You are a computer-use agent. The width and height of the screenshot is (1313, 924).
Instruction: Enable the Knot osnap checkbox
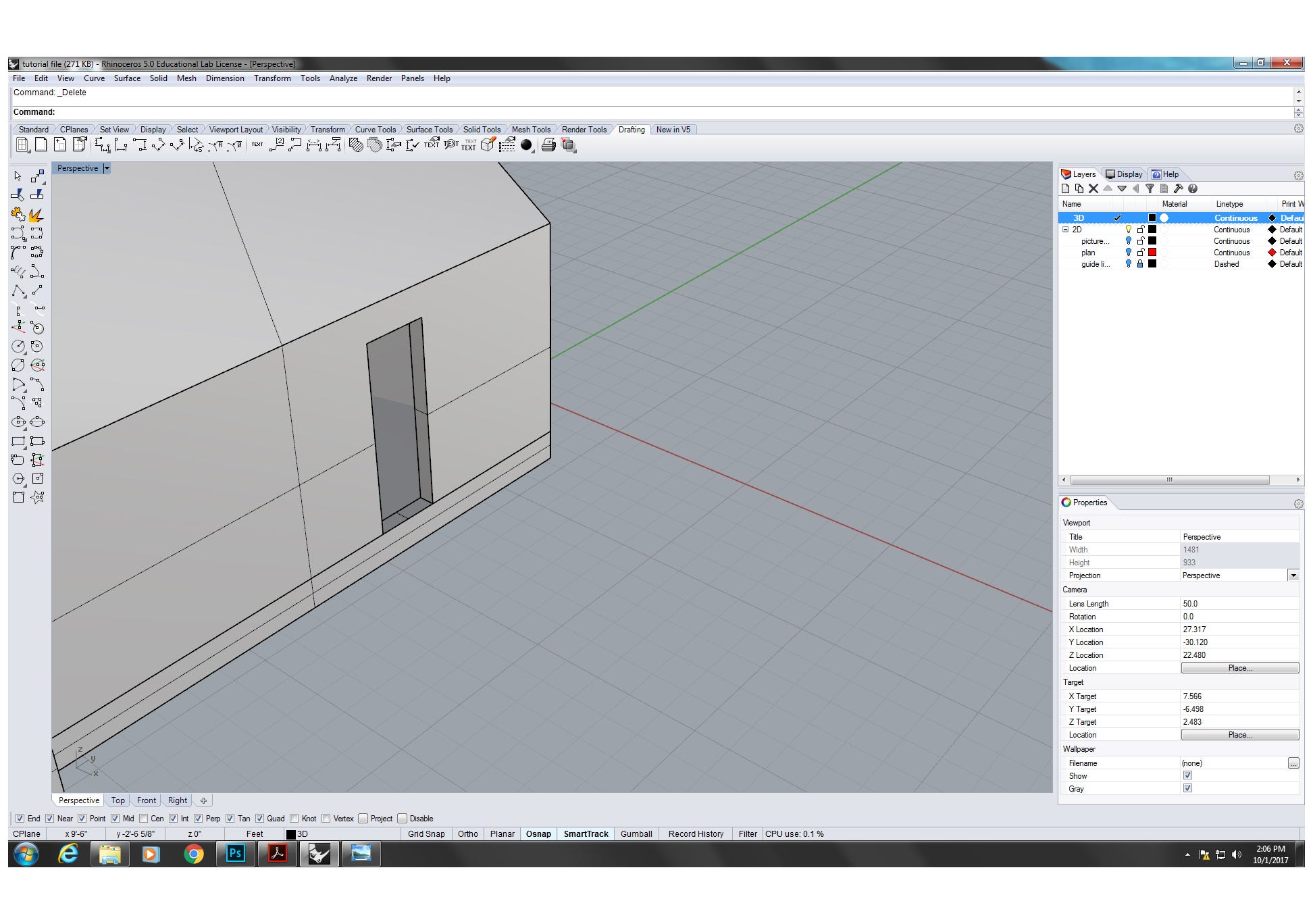(x=294, y=819)
